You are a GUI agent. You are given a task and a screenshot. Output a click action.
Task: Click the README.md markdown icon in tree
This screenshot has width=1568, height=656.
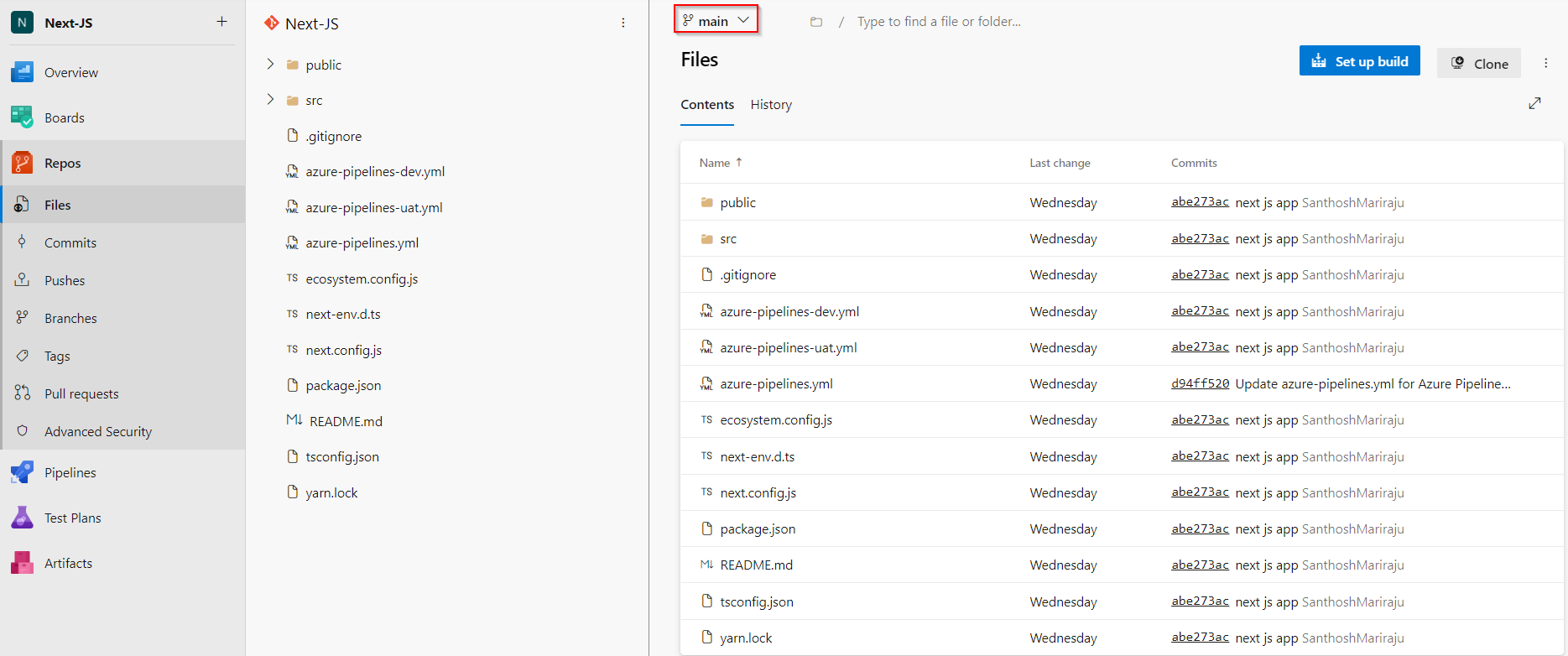click(x=294, y=420)
